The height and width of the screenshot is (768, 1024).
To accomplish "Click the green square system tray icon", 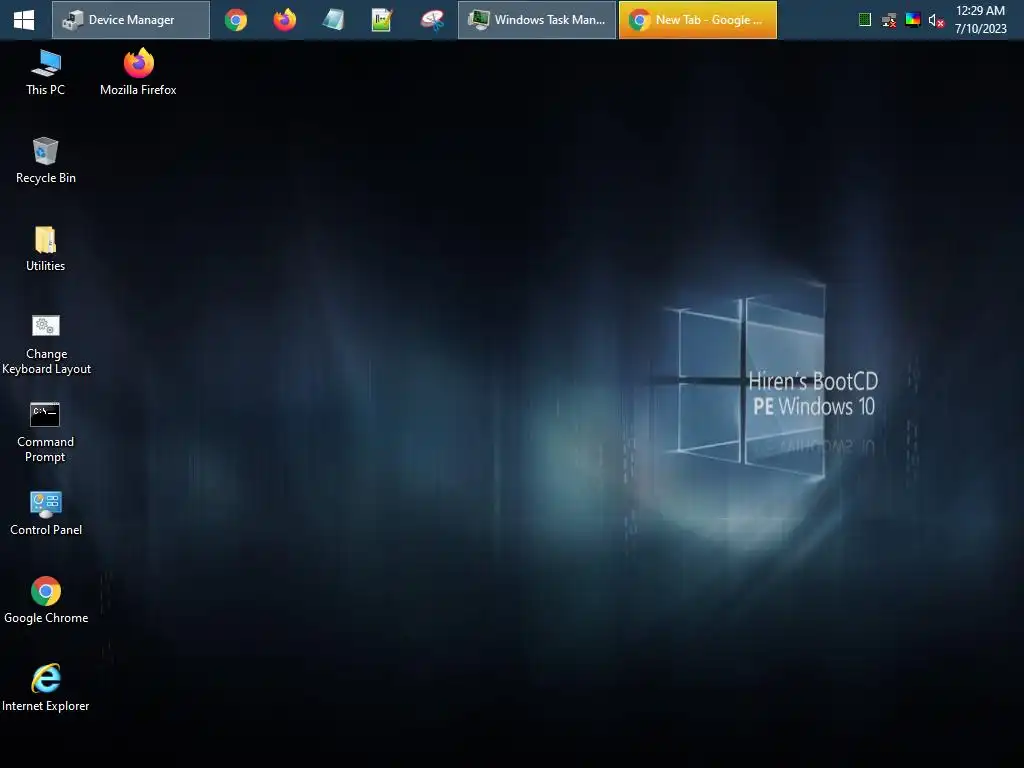I will [x=865, y=20].
